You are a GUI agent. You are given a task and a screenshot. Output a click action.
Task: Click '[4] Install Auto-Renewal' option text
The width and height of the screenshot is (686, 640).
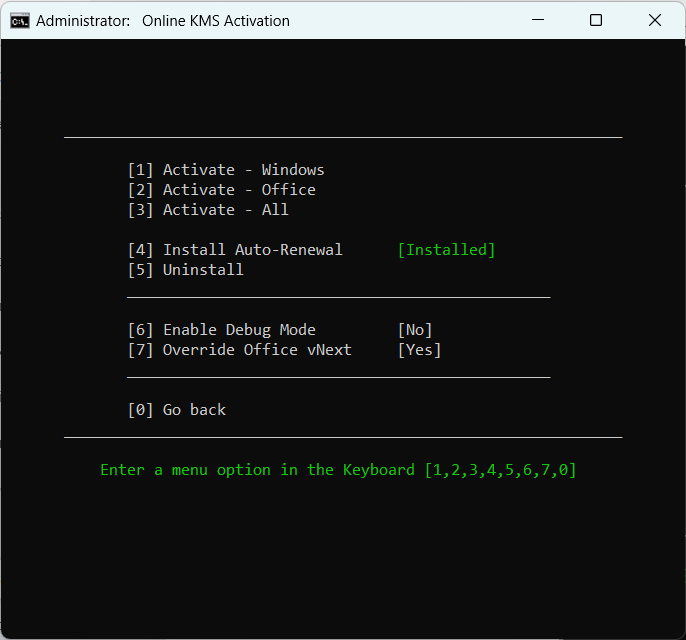235,250
